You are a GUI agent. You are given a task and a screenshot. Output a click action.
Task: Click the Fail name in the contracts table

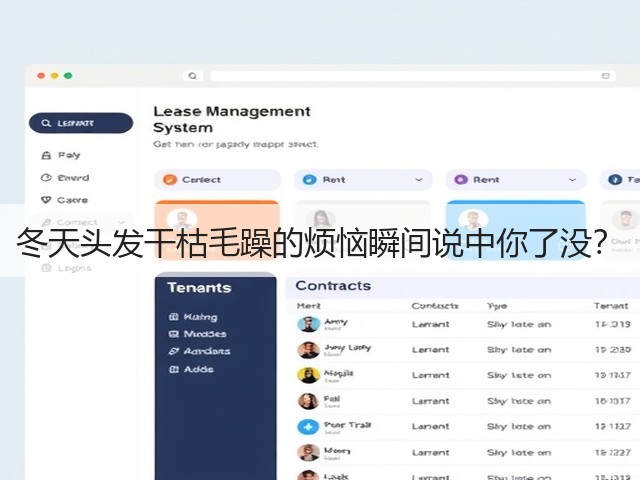point(331,399)
